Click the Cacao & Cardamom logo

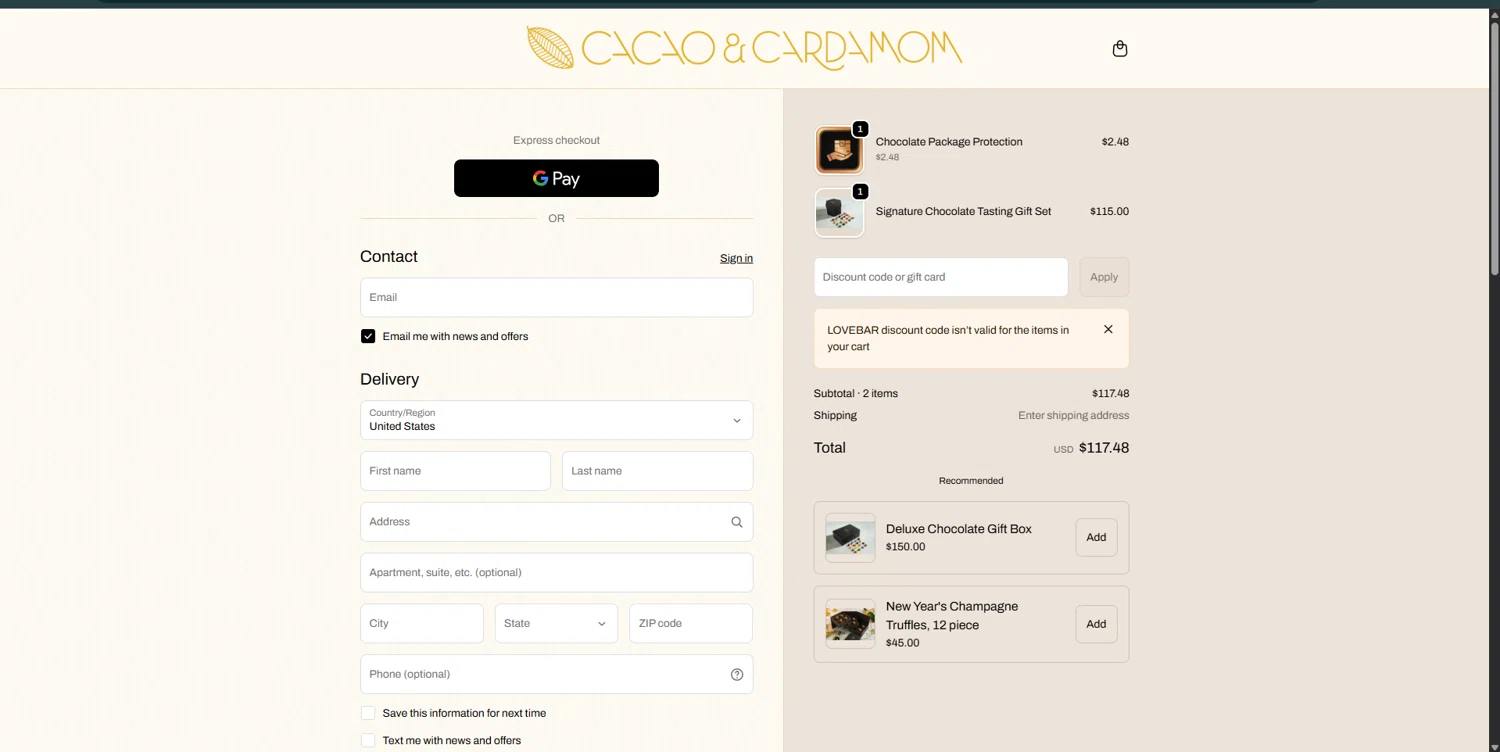tap(745, 48)
